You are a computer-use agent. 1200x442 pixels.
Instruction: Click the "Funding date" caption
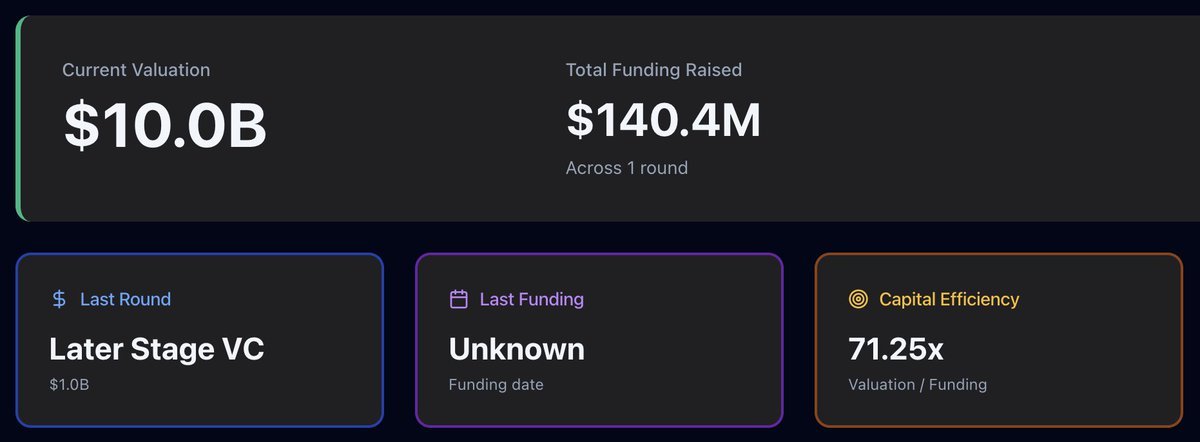click(496, 384)
